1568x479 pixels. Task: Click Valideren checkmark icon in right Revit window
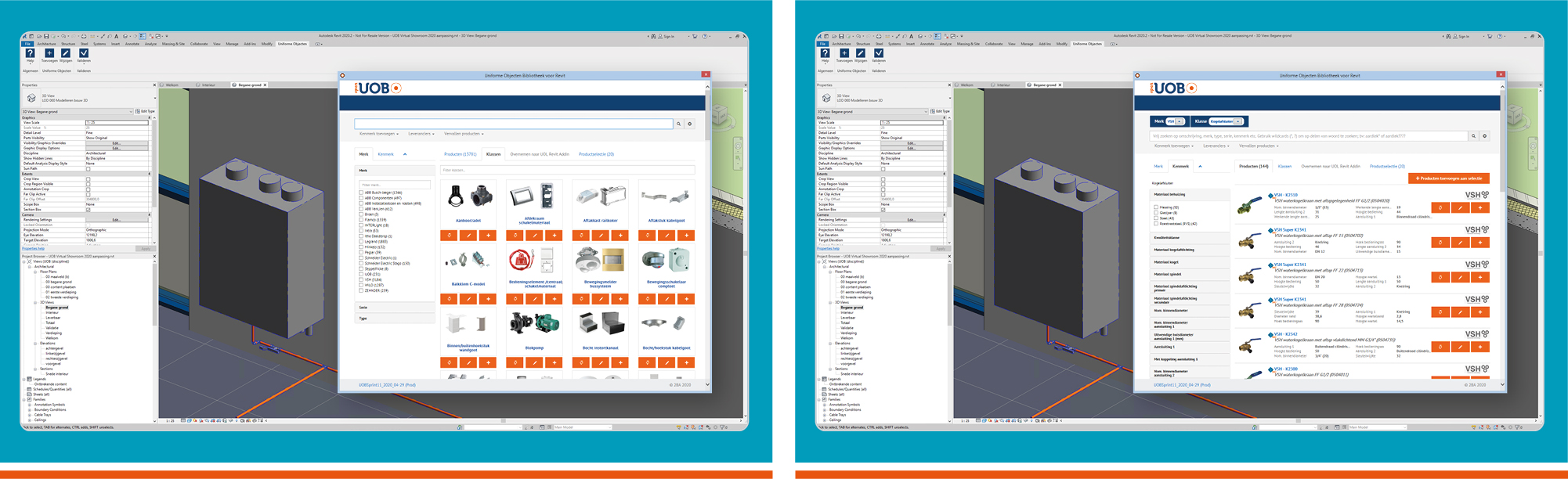879,53
